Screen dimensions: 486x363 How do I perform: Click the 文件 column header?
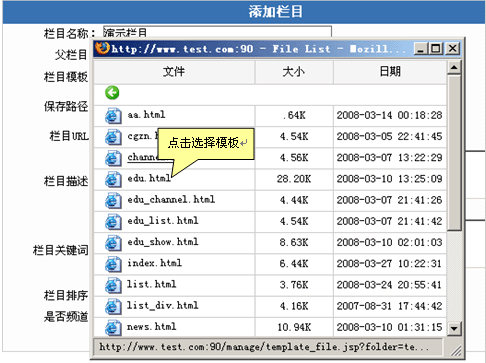[174, 72]
